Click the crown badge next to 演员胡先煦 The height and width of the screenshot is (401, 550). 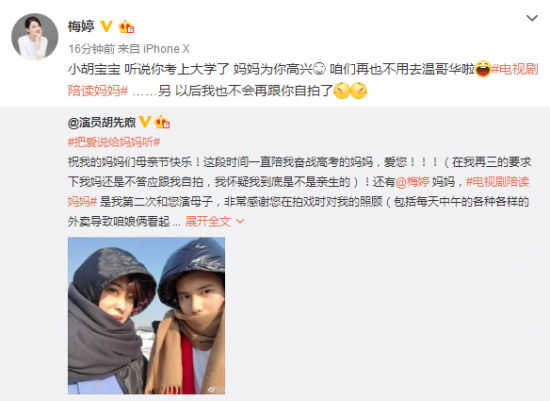pos(162,122)
